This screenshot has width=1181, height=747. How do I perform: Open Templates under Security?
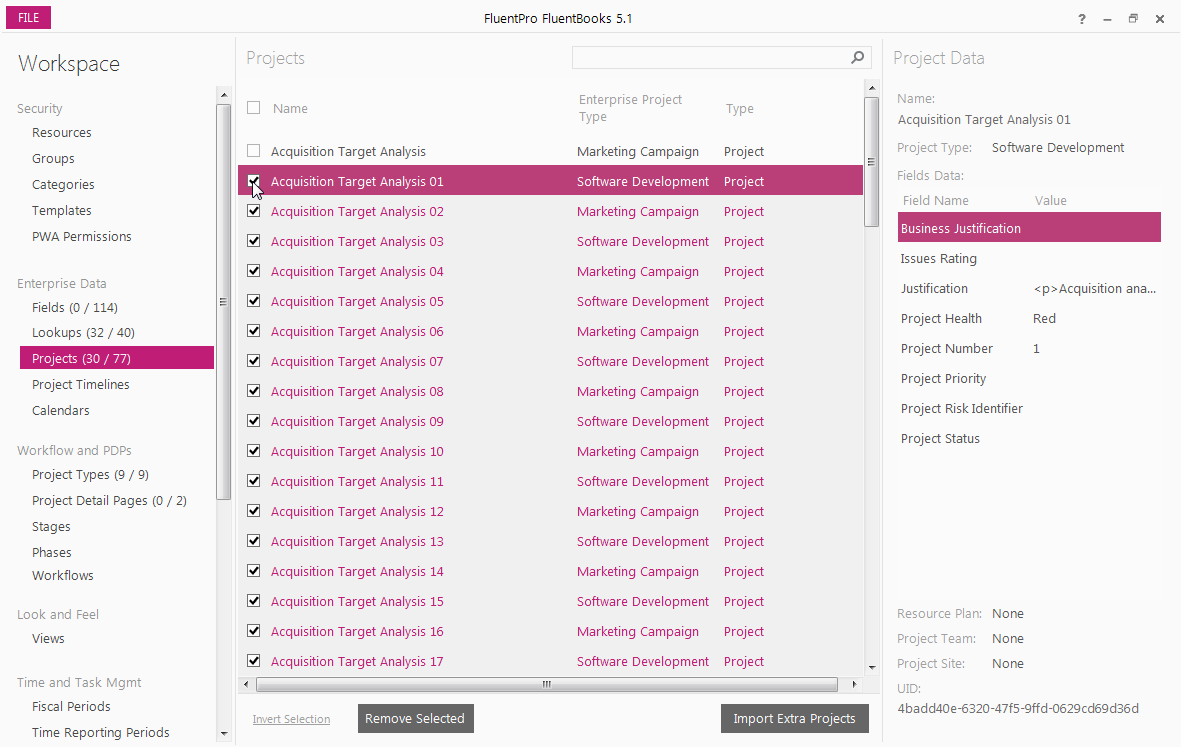coord(62,211)
